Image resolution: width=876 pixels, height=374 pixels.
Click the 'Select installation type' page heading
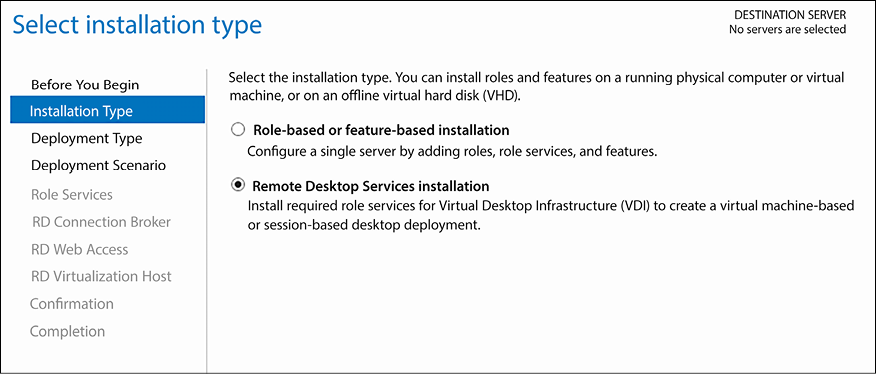pos(137,26)
